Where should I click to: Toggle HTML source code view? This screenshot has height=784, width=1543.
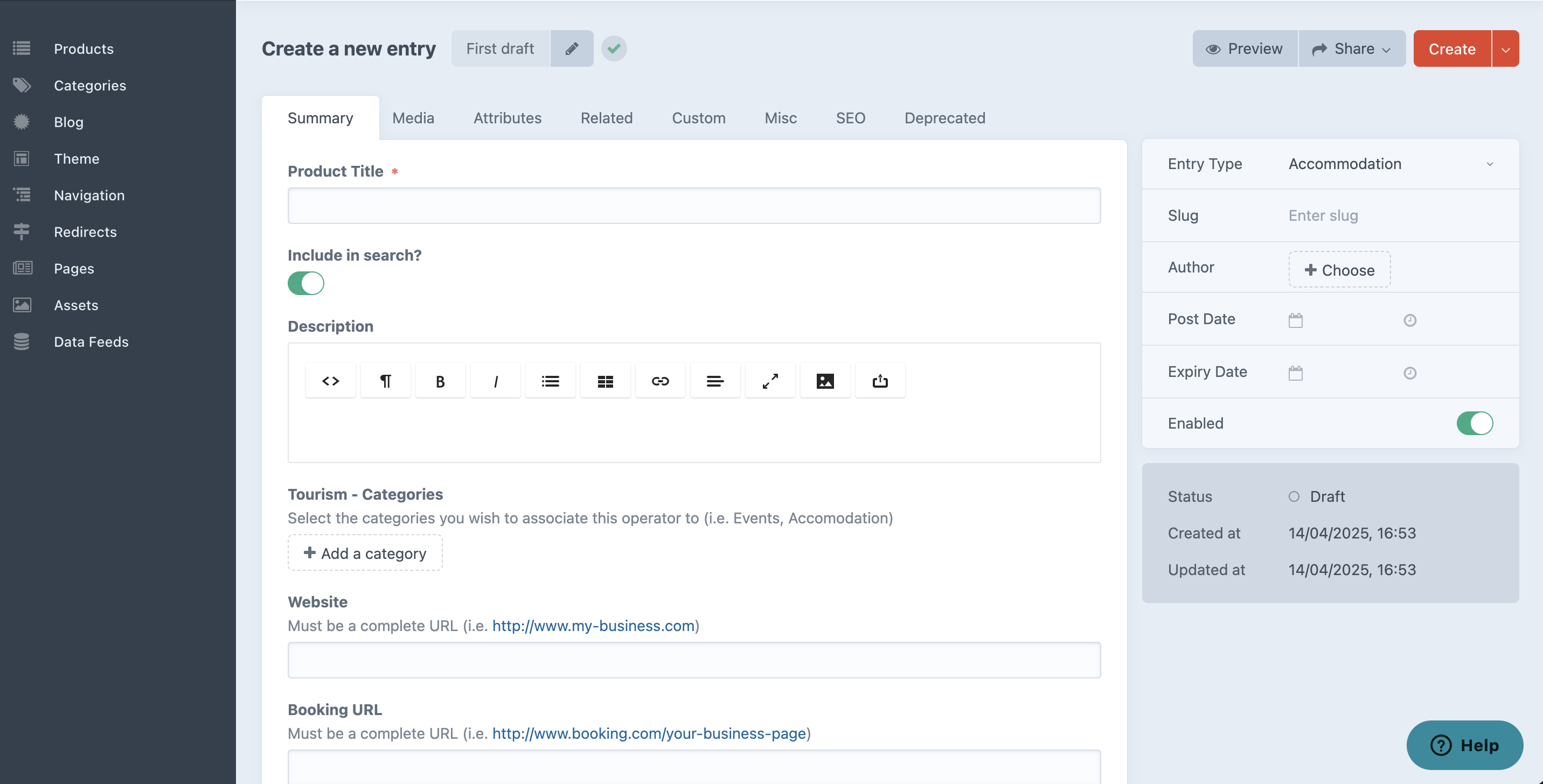(331, 381)
